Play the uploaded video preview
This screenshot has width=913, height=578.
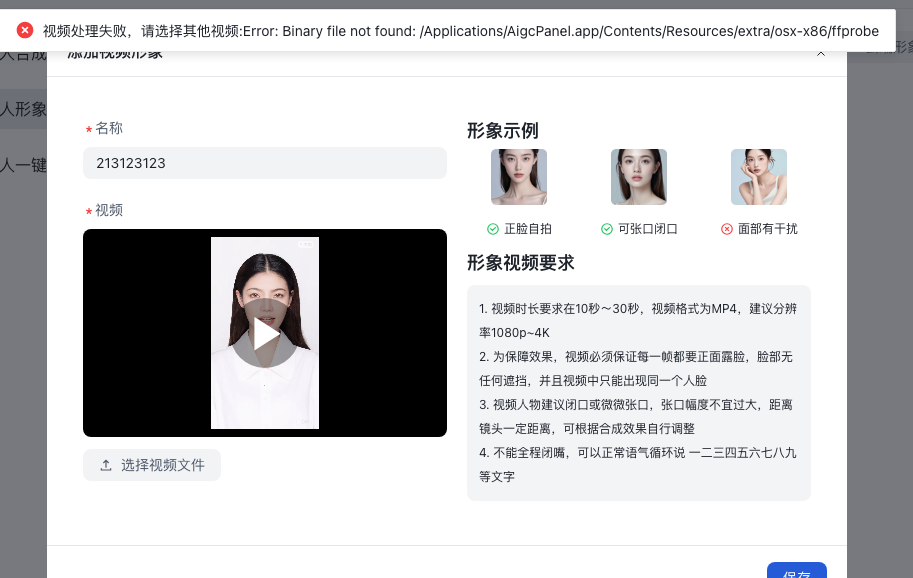pos(265,334)
